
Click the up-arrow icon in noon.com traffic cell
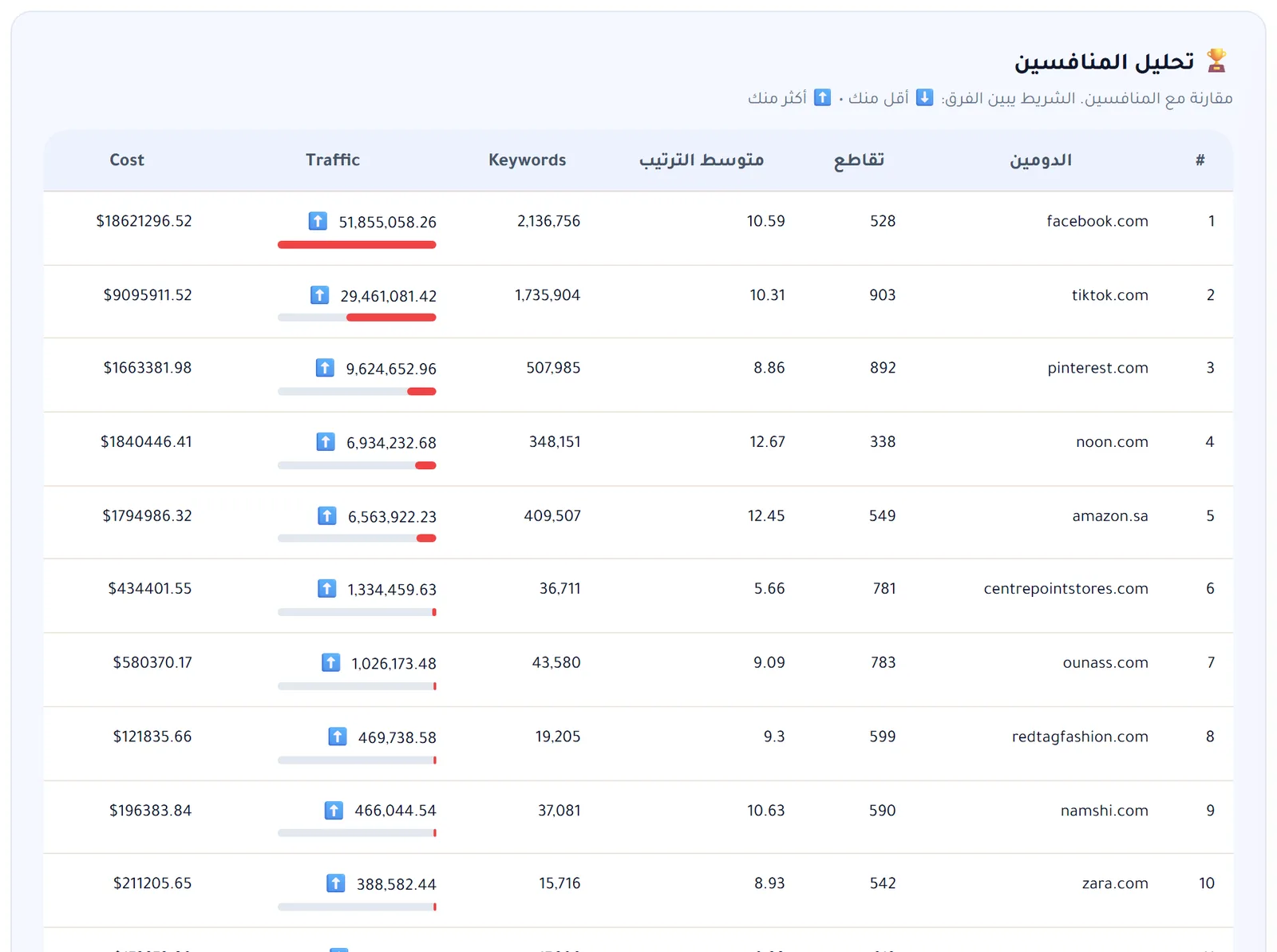[326, 442]
